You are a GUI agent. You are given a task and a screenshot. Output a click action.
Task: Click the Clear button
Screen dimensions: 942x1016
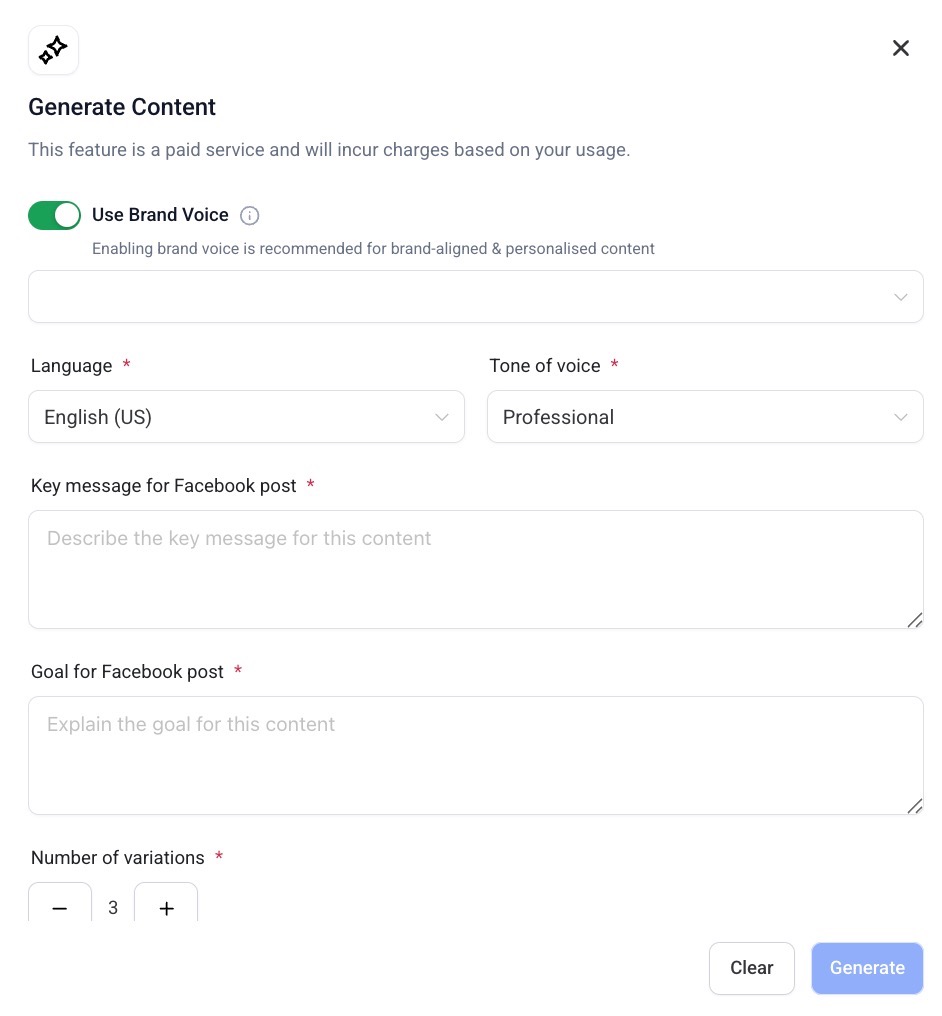(751, 968)
